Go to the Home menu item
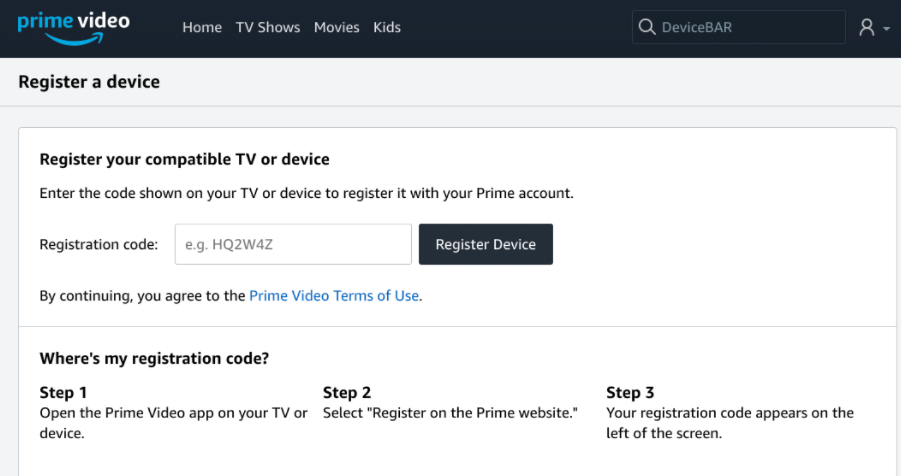The height and width of the screenshot is (476, 901). (202, 27)
